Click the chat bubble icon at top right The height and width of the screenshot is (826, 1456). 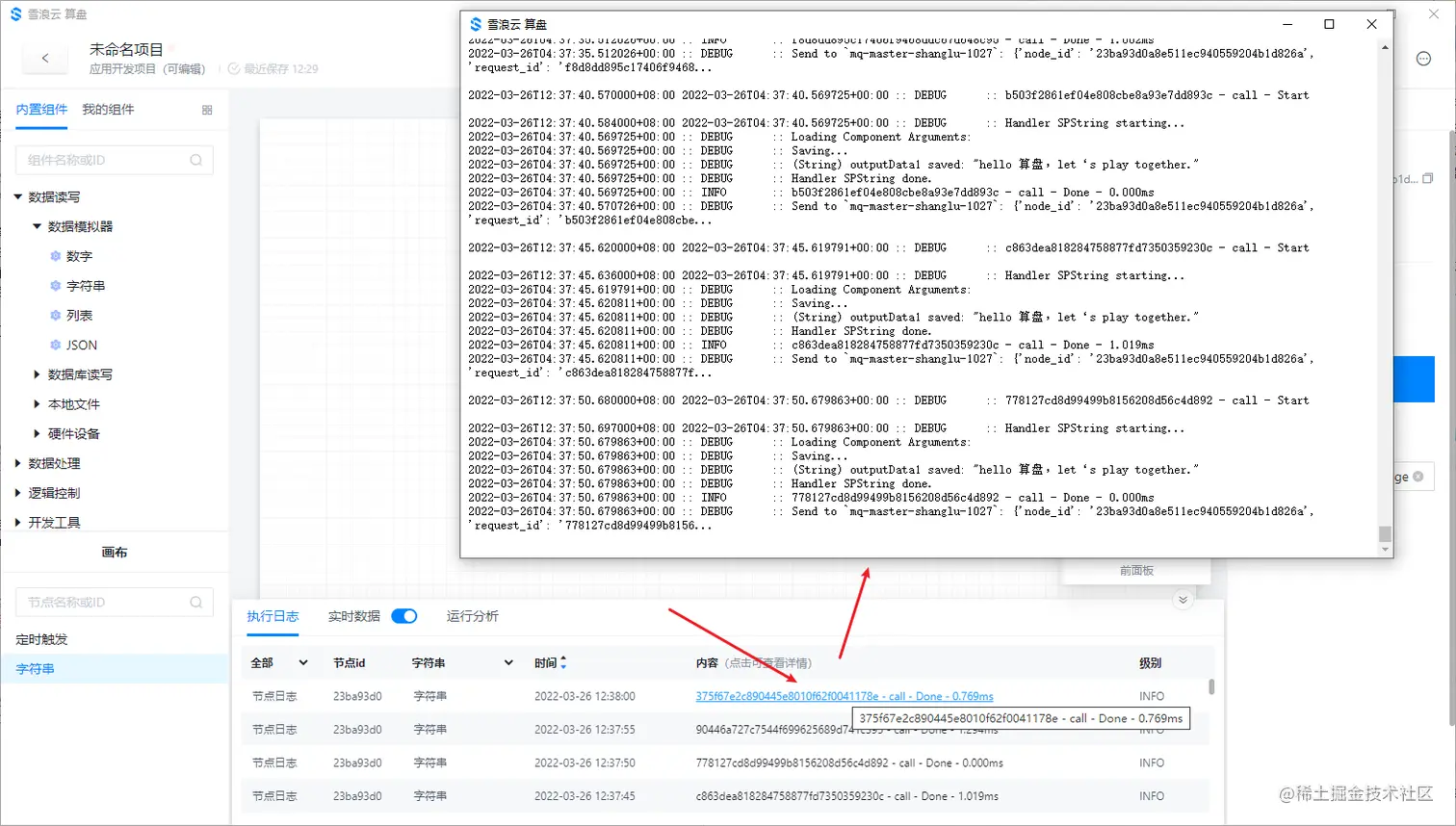1423,59
